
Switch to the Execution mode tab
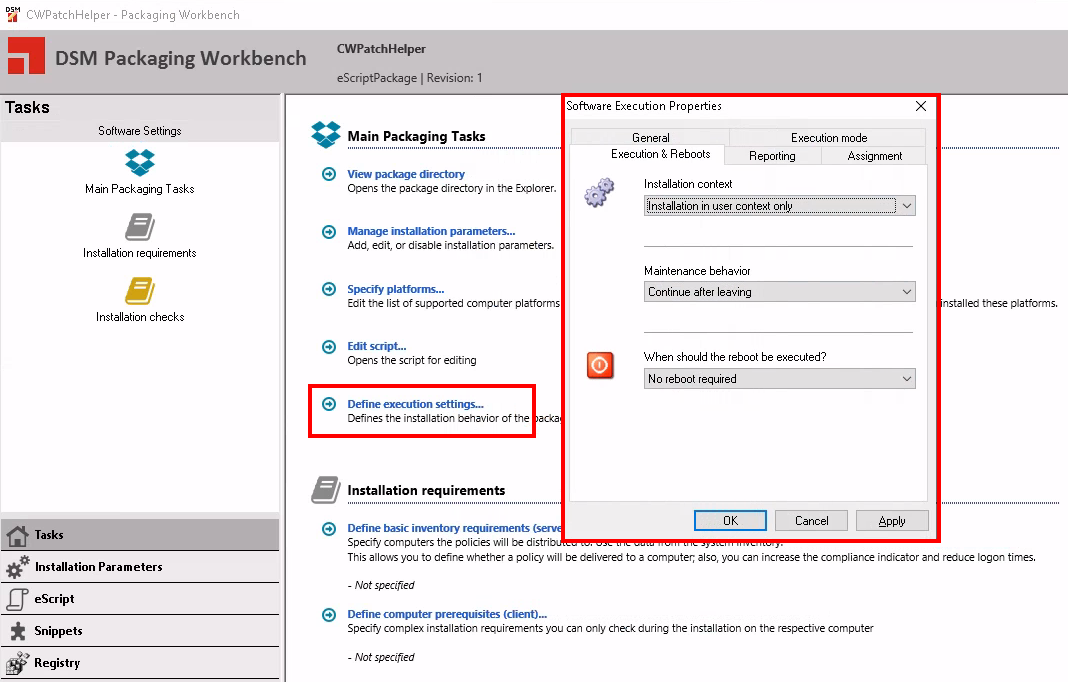(828, 137)
